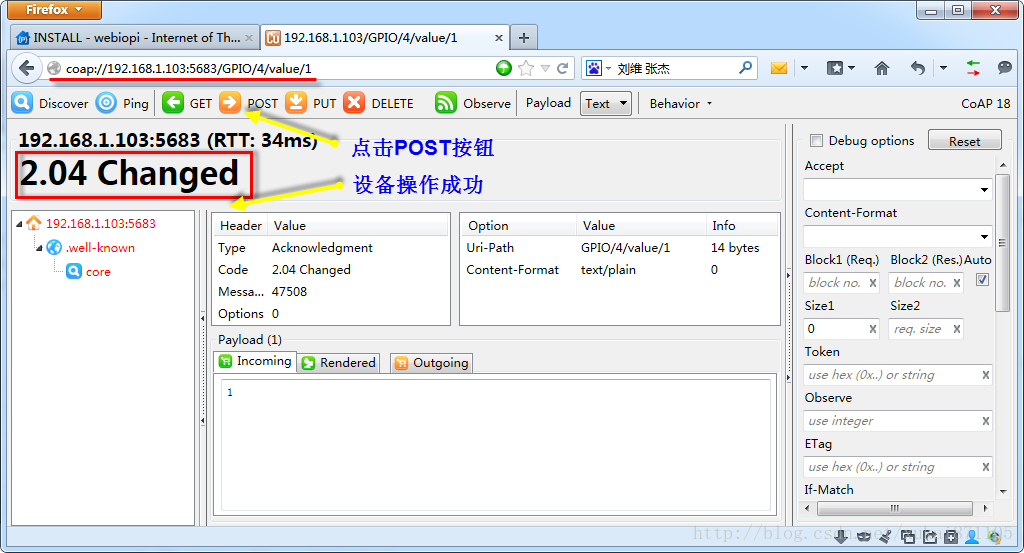Open the mail envelope toolbar icon

click(x=778, y=68)
